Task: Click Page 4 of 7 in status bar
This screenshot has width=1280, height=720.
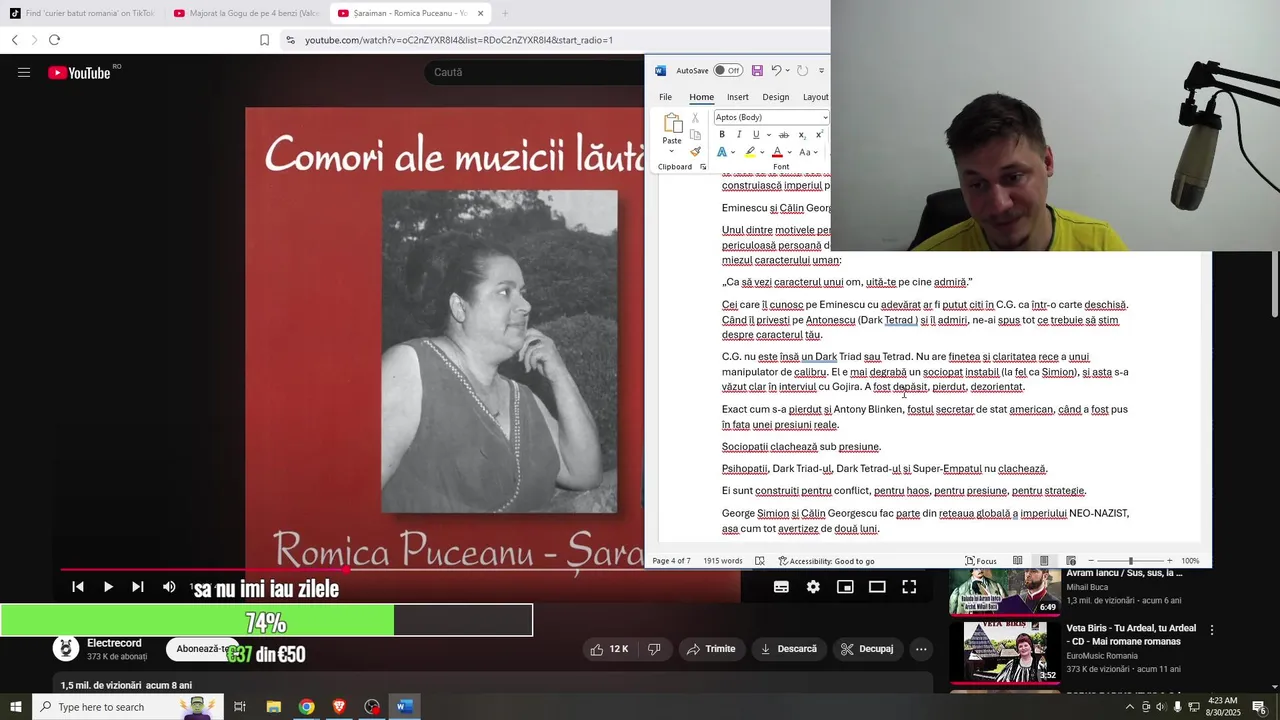Action: click(671, 561)
